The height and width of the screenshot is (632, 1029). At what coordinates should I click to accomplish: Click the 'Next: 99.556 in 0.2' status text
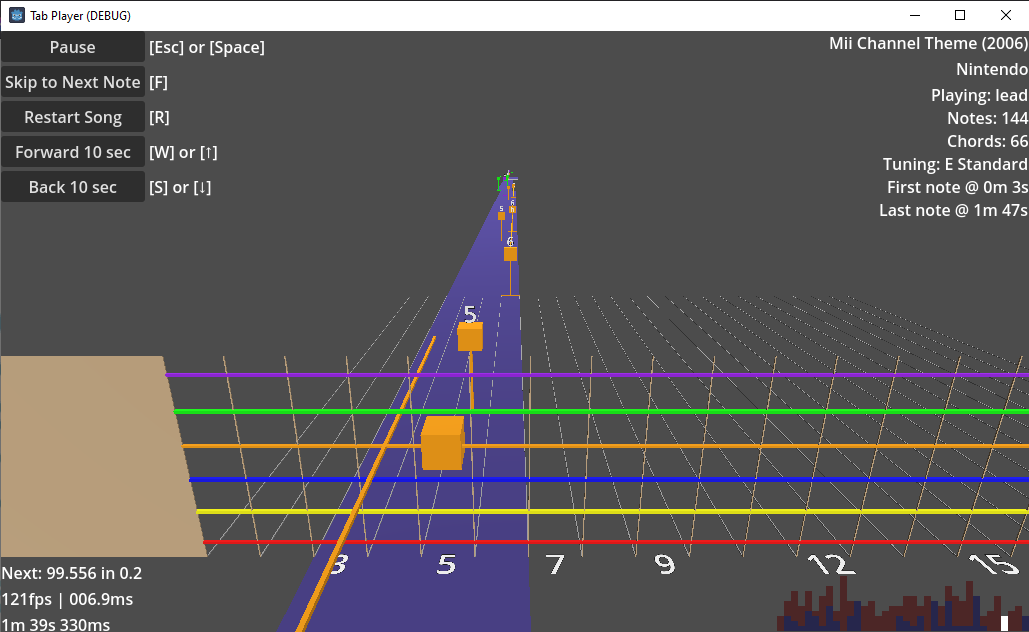point(72,573)
